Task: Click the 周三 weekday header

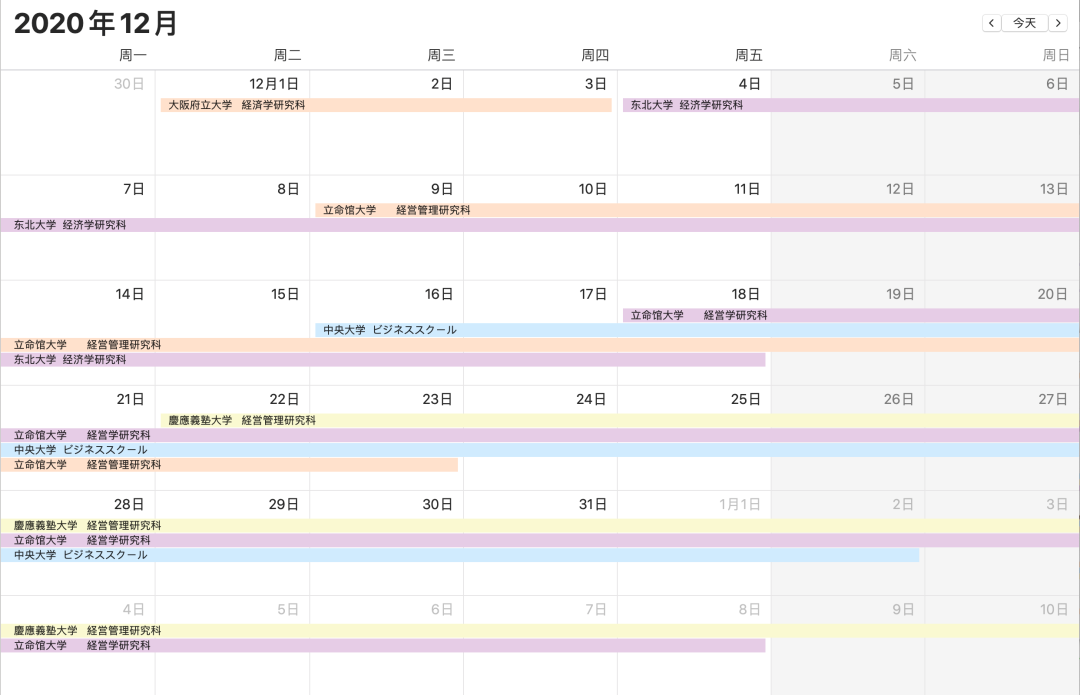Action: pyautogui.click(x=442, y=55)
